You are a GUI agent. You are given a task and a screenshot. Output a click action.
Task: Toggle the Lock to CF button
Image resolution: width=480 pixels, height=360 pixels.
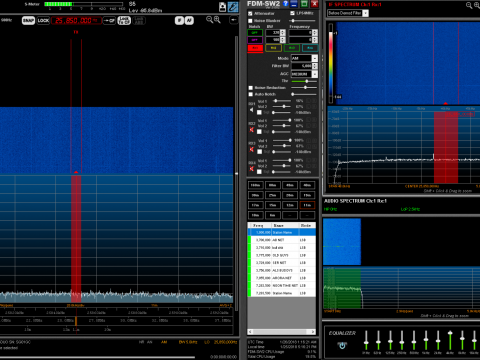point(124,20)
